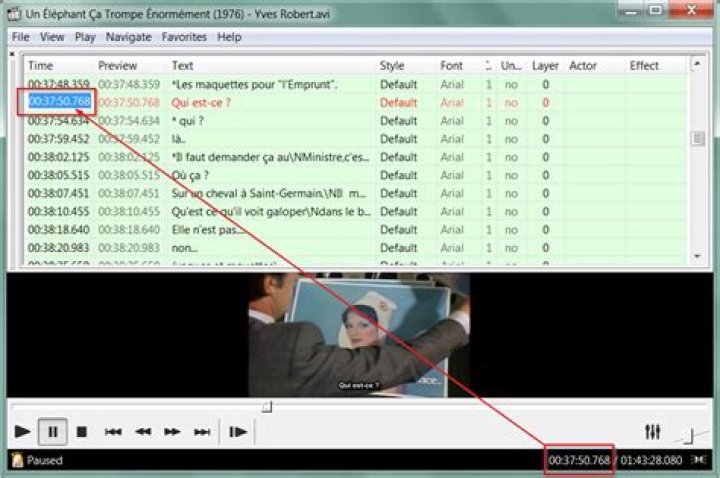Click time cell 00:38:02.125
720x478 pixels.
59,157
